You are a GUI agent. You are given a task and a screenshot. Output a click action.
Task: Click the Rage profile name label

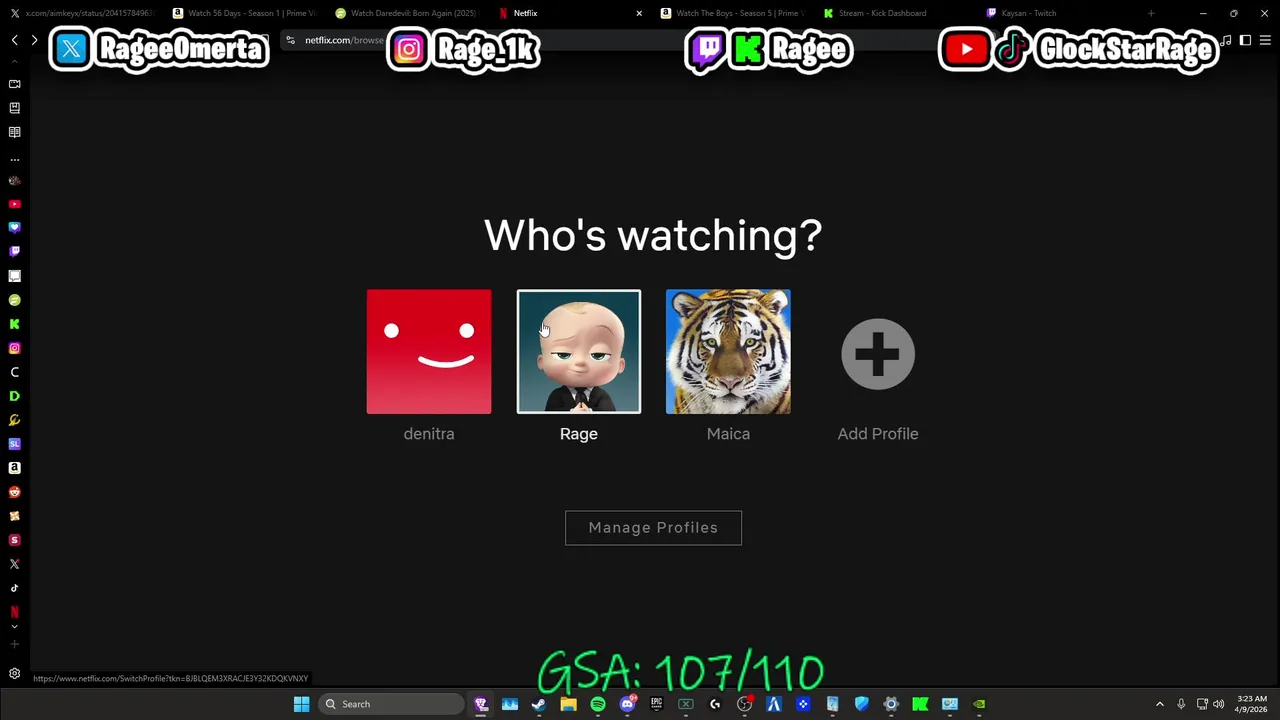(x=579, y=434)
